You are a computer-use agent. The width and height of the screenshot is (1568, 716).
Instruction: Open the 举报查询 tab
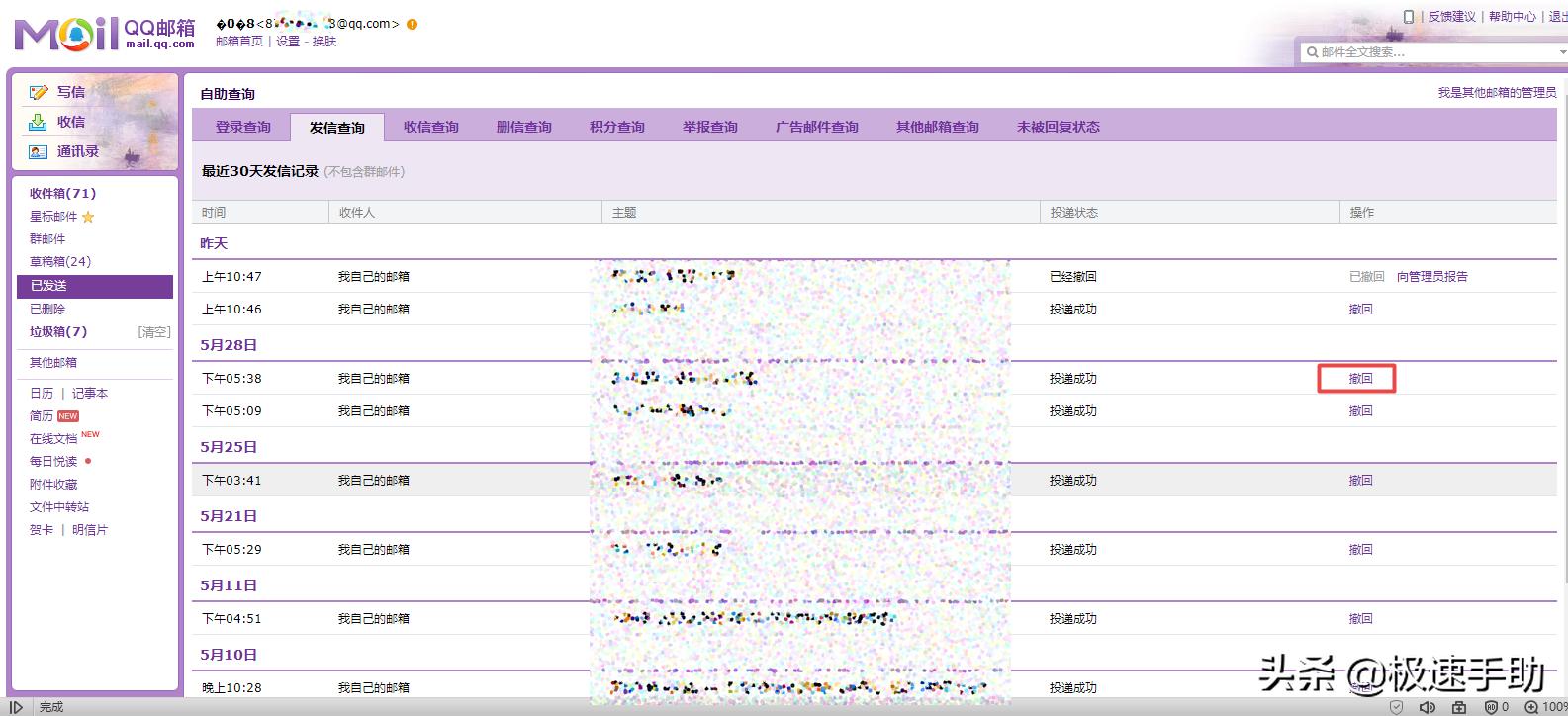[x=710, y=127]
